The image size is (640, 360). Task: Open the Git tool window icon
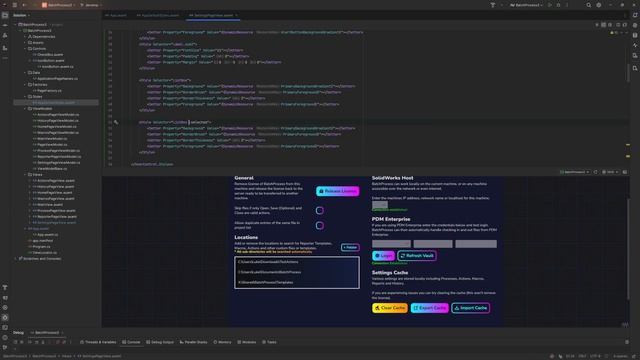5,348
